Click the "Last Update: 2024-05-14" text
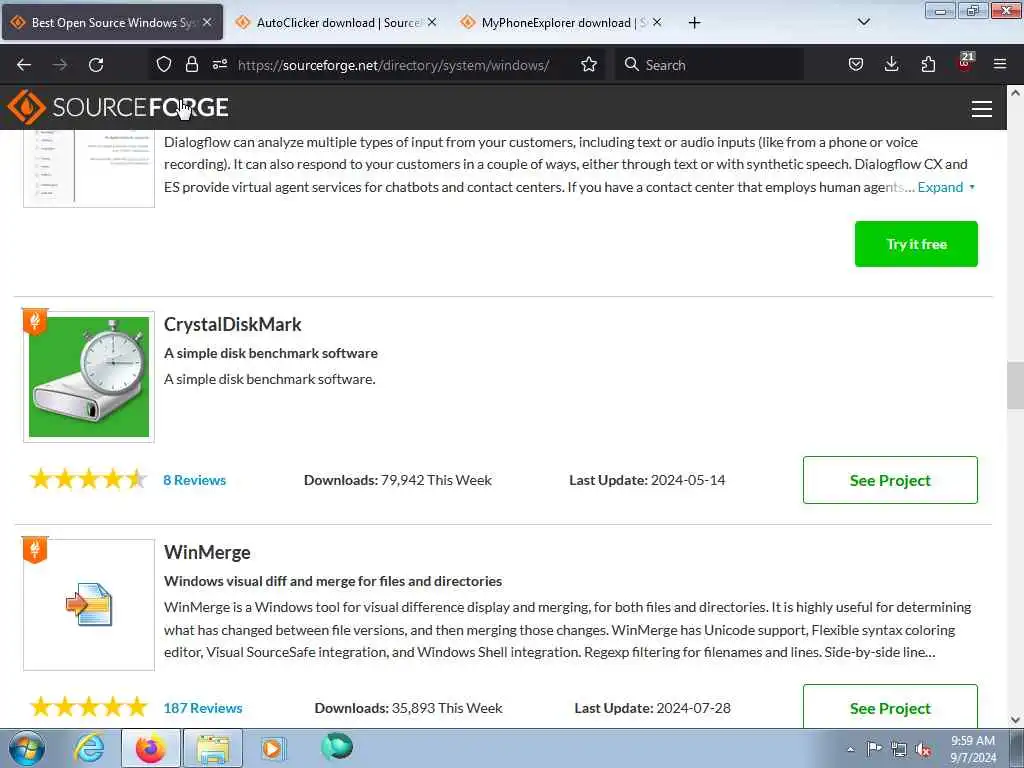The image size is (1024, 768). pyautogui.click(x=647, y=480)
